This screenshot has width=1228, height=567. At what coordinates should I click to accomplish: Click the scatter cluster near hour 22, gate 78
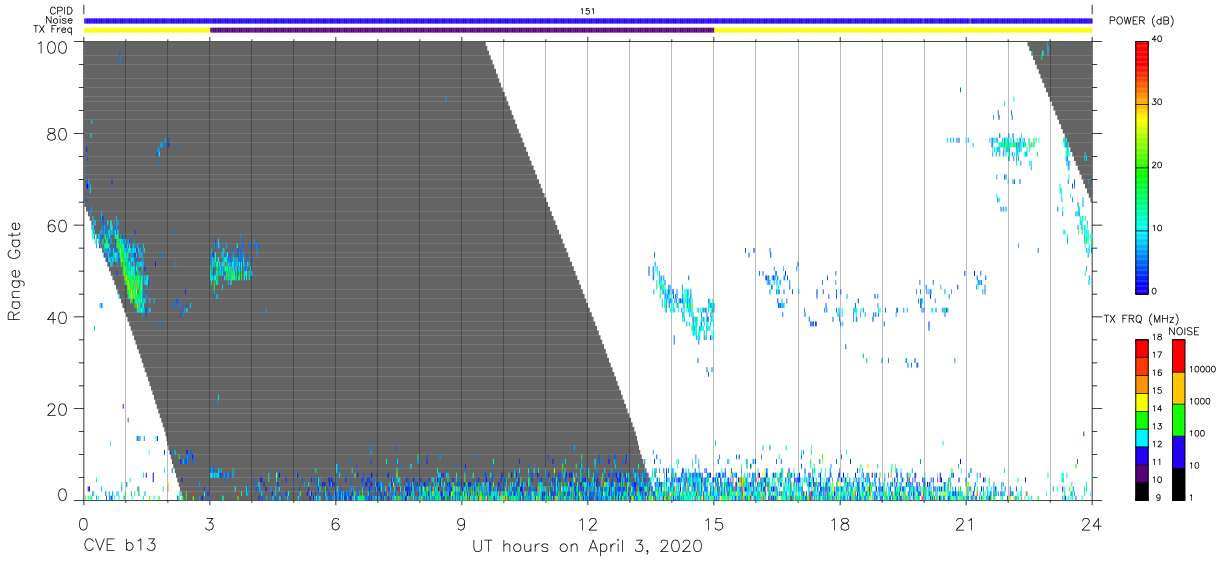click(1013, 146)
